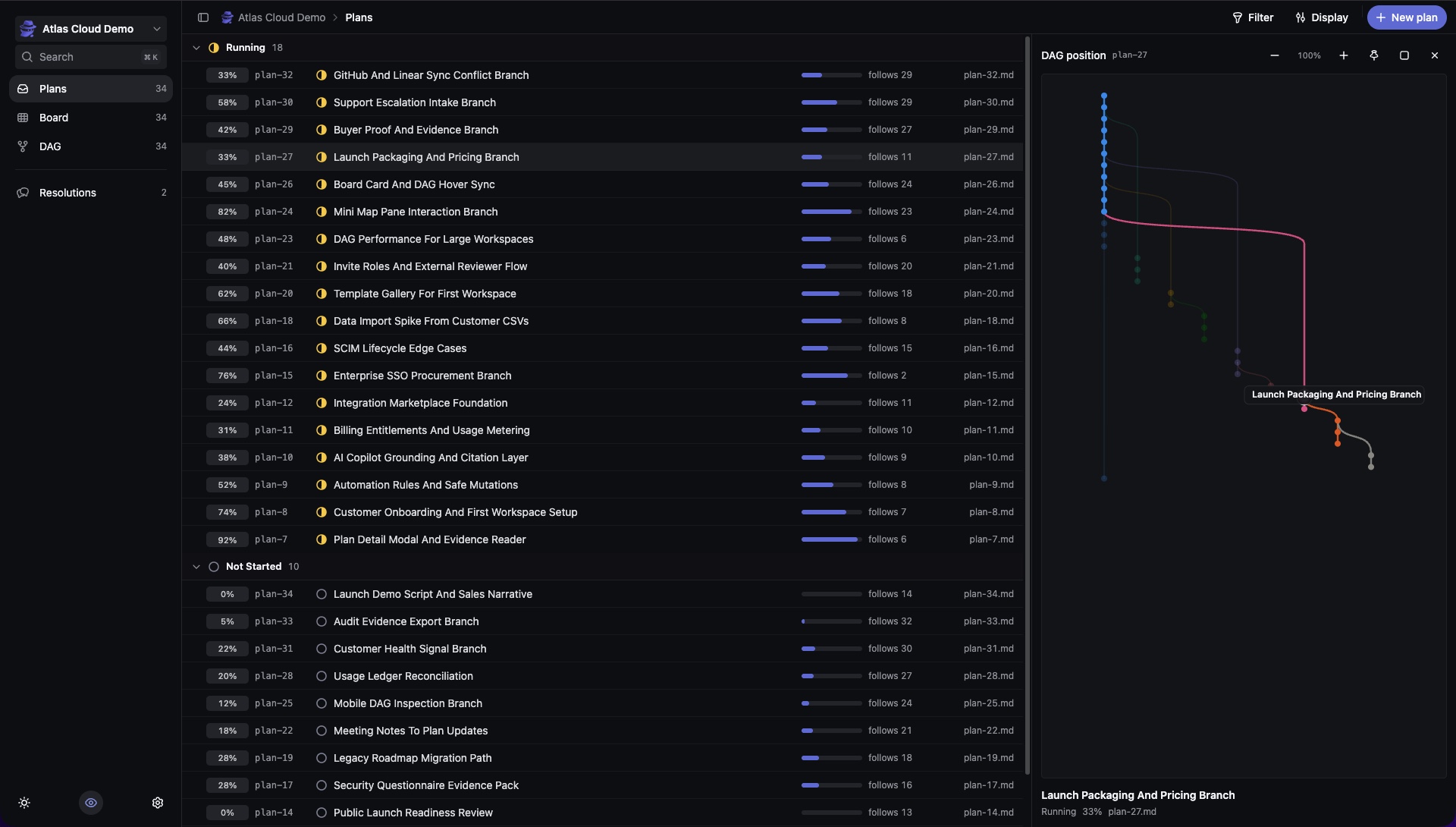Click status icon of Mini Map Pane row
Viewport: 1456px width, 827px height.
(322, 212)
